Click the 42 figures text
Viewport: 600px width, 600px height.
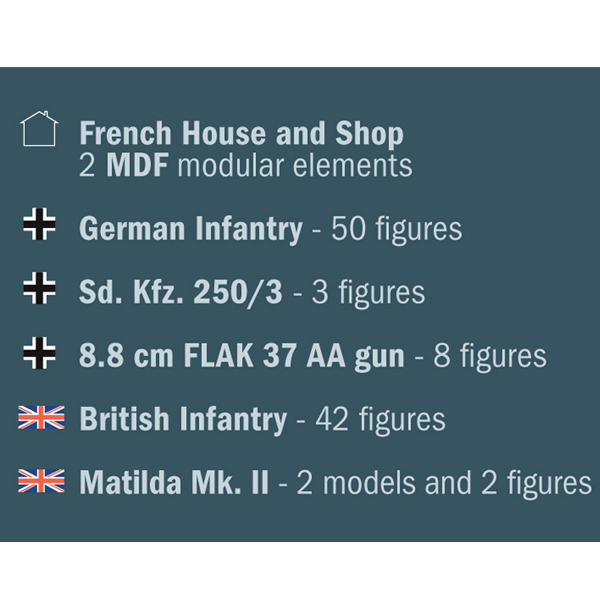[x=381, y=420]
